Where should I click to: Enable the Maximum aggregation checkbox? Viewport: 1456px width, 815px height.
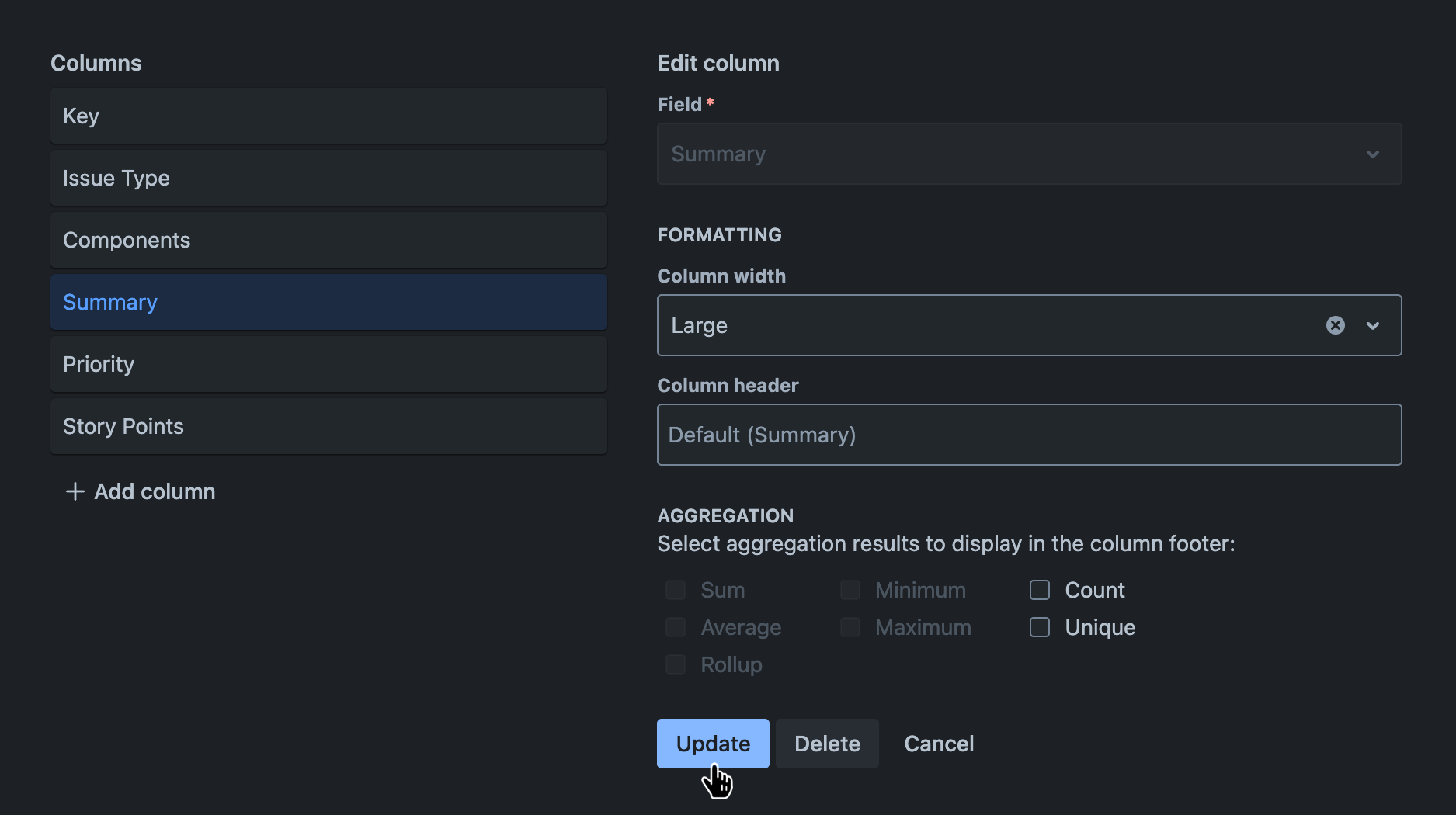click(x=850, y=627)
